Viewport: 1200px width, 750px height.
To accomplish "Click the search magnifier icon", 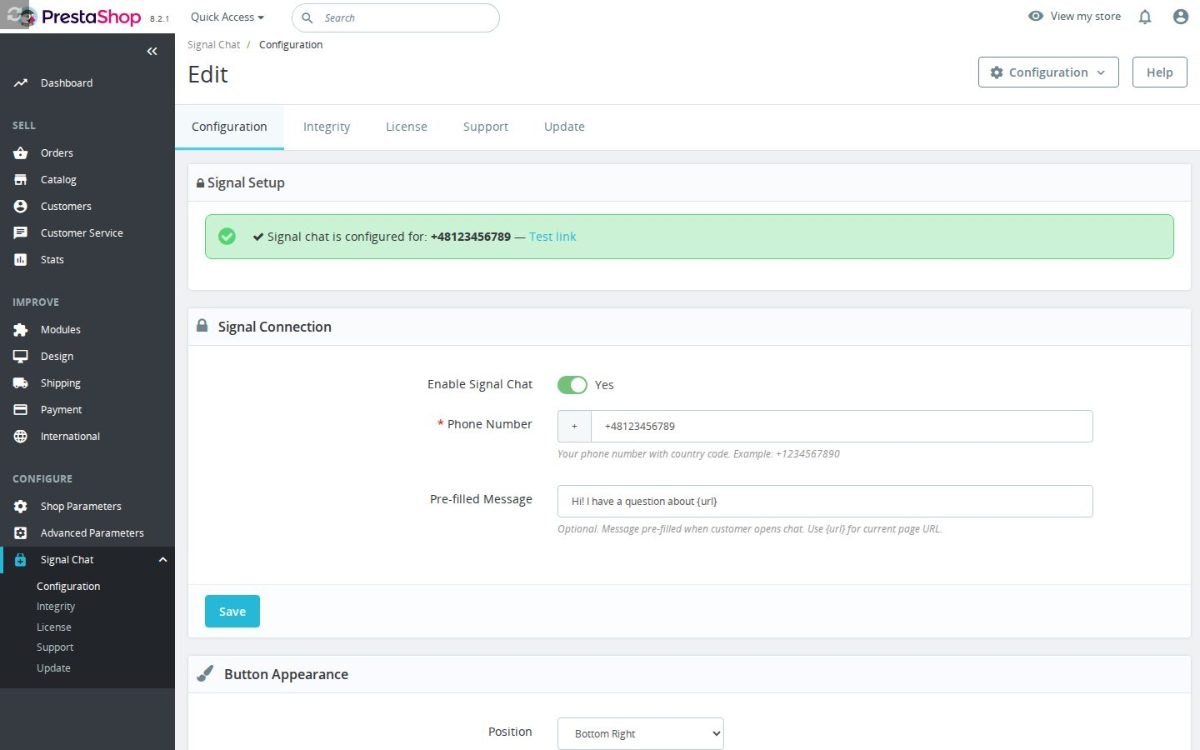I will point(307,18).
